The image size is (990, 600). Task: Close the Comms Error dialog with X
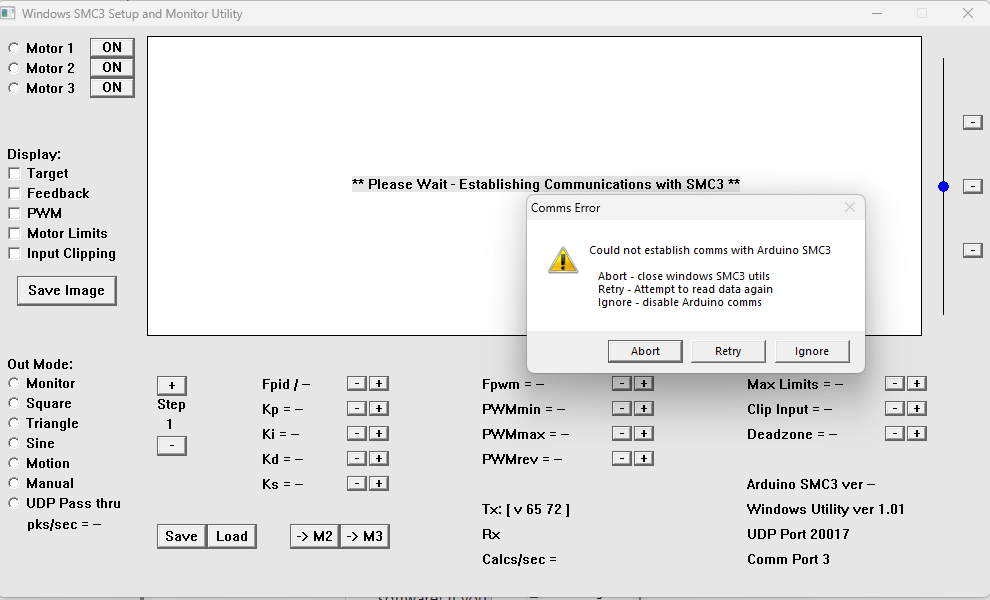tap(850, 207)
